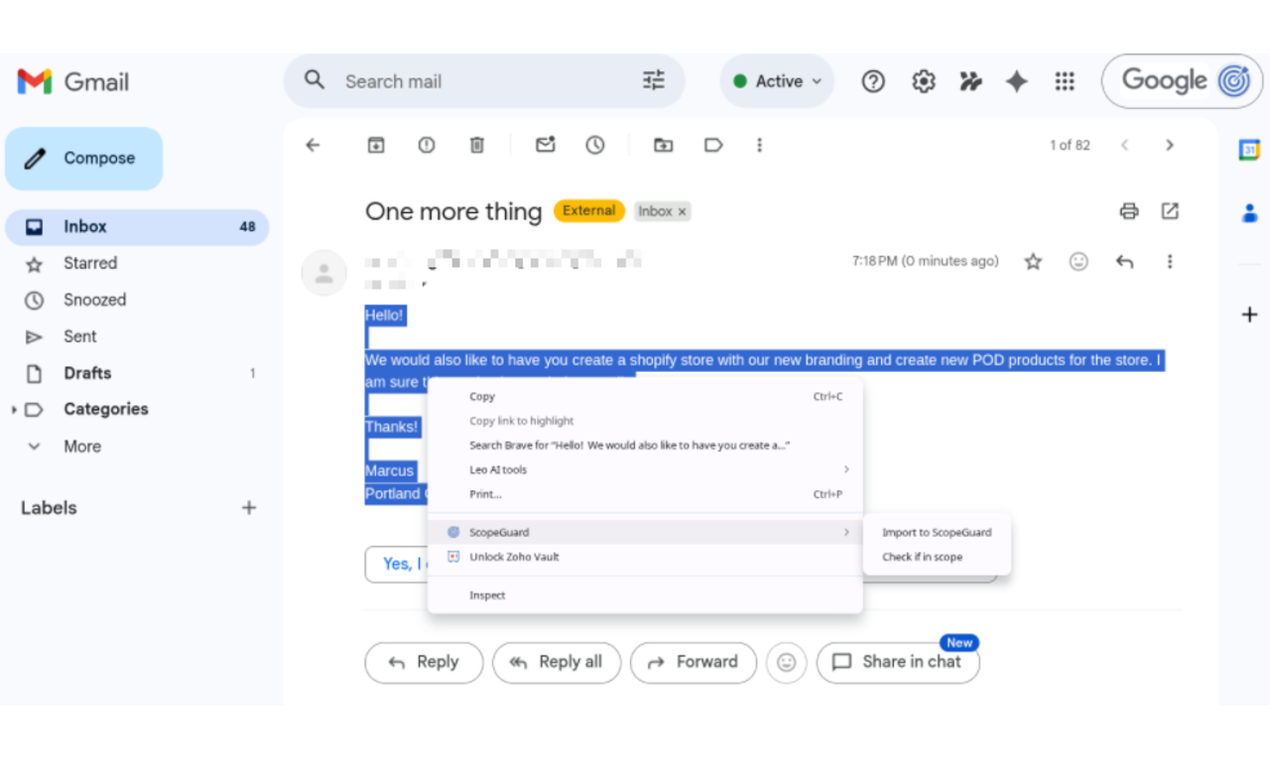The width and height of the screenshot is (1270, 760).
Task: Click the Forward button
Action: [693, 662]
